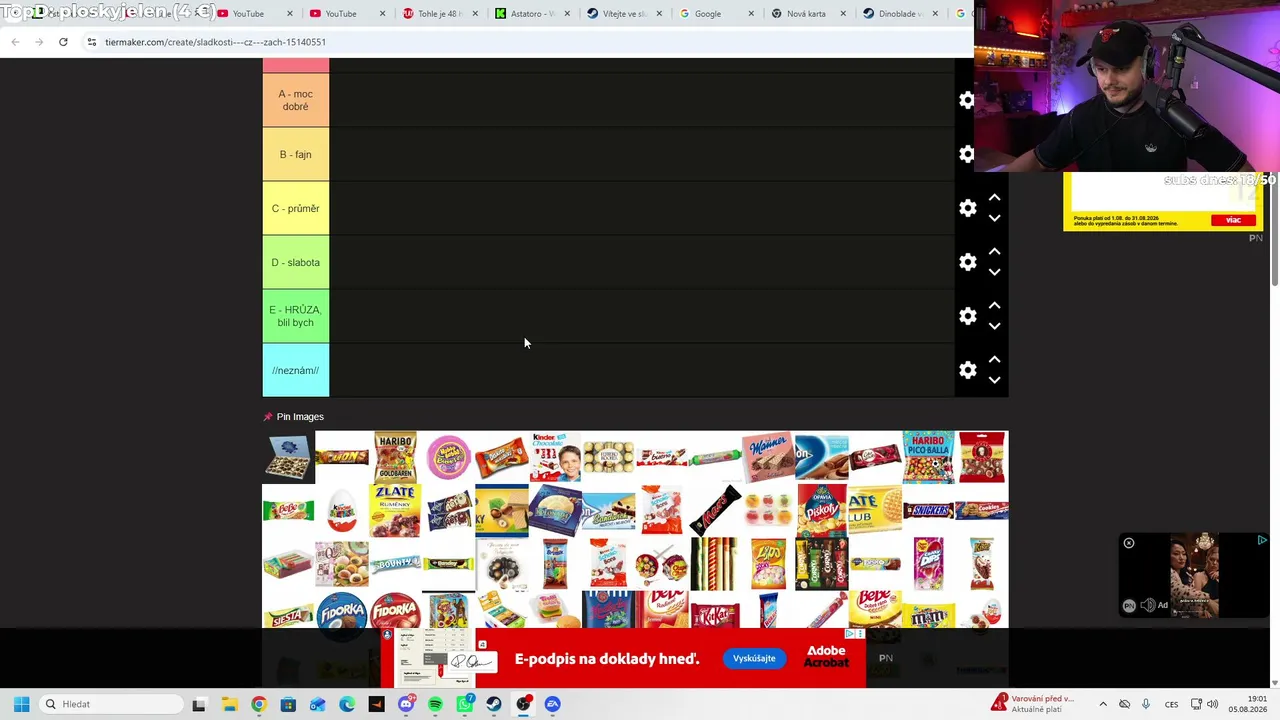Image resolution: width=1280 pixels, height=720 pixels.
Task: Move D - slabota tier up
Action: coord(994,252)
